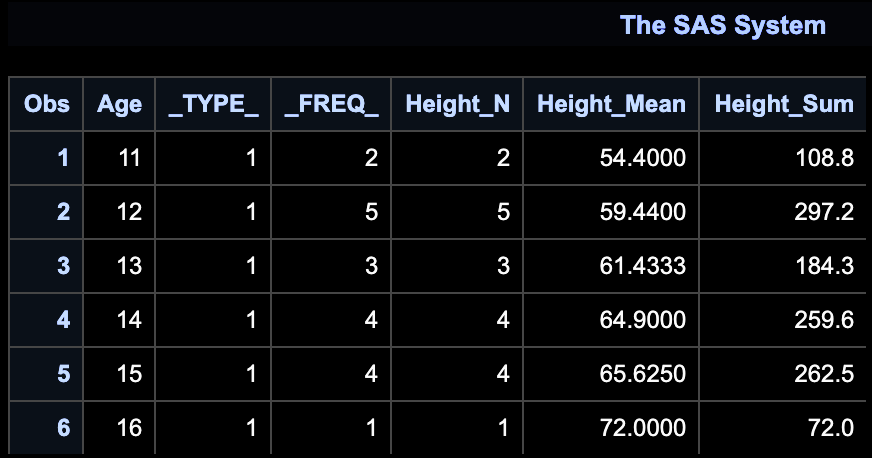Select the Height_Sum column header

click(784, 104)
